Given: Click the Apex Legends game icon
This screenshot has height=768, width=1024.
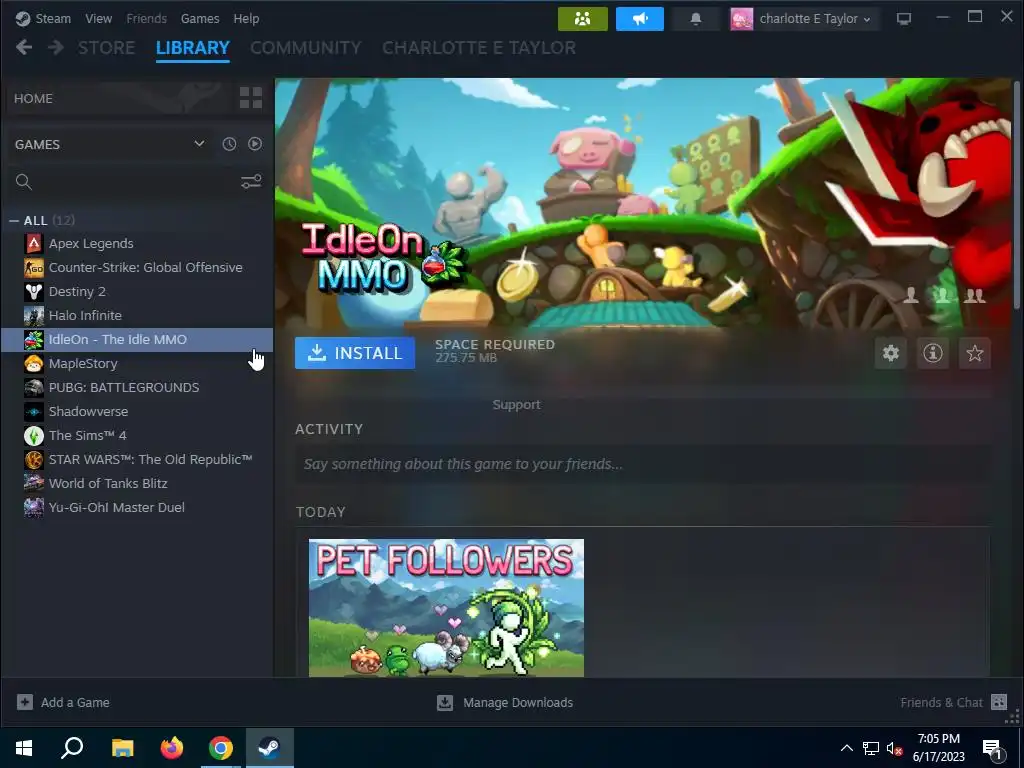Looking at the screenshot, I should [x=34, y=244].
